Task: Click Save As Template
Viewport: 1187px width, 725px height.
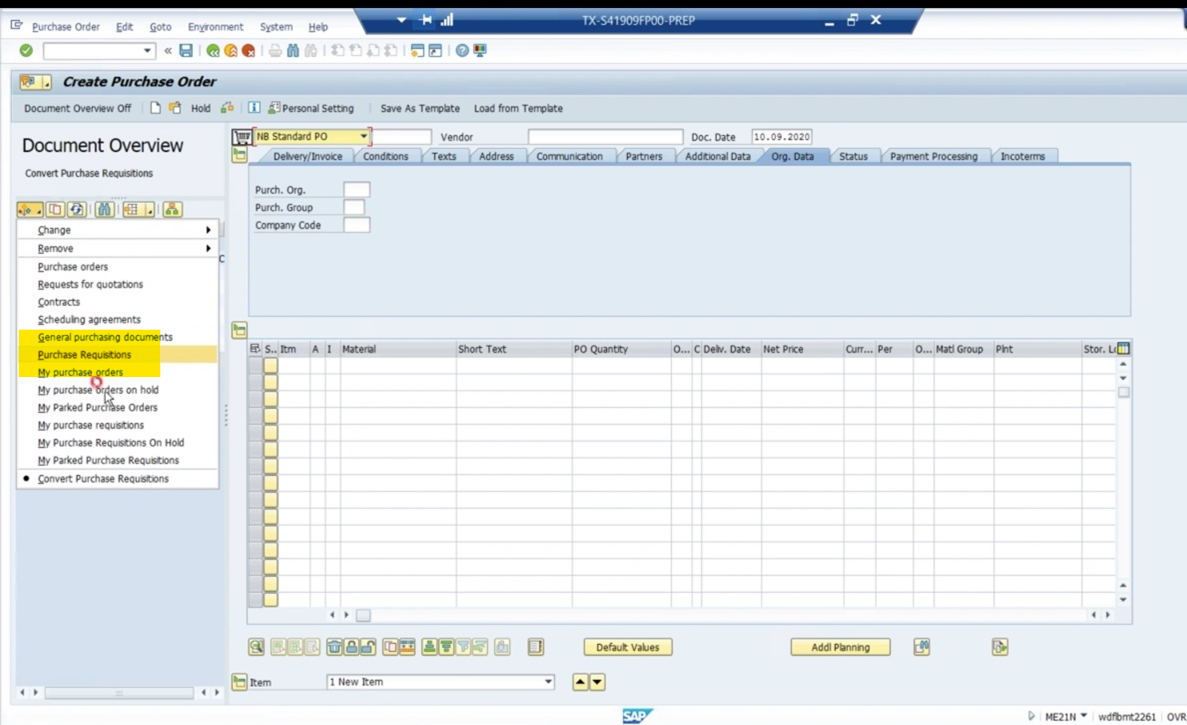Action: [x=420, y=108]
